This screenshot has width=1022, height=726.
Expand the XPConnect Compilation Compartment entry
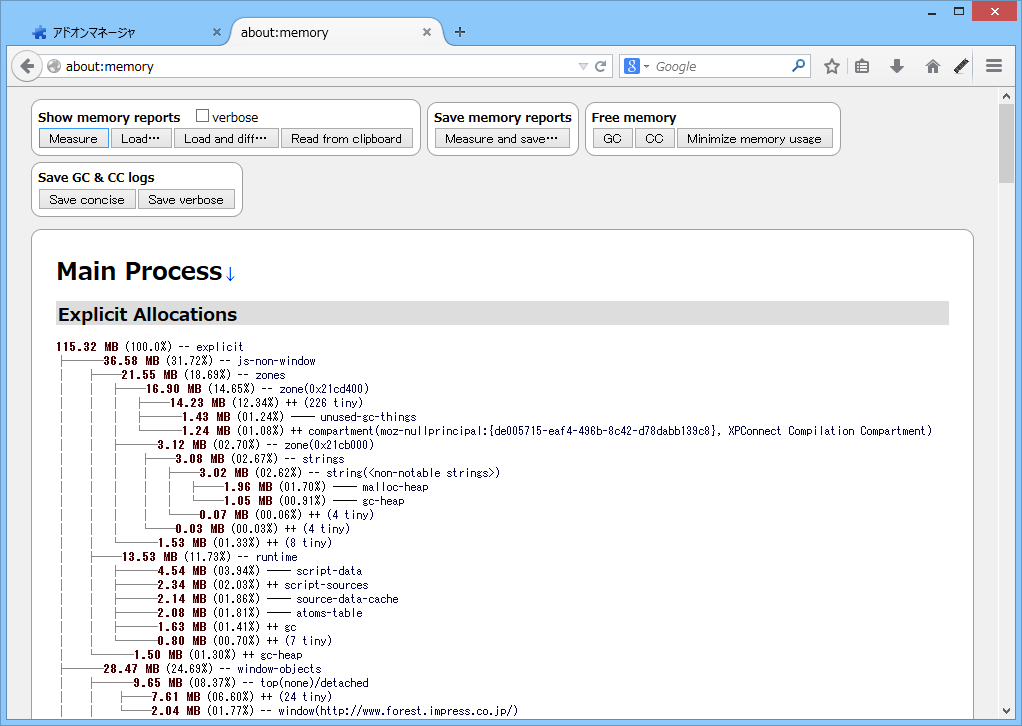(557, 431)
